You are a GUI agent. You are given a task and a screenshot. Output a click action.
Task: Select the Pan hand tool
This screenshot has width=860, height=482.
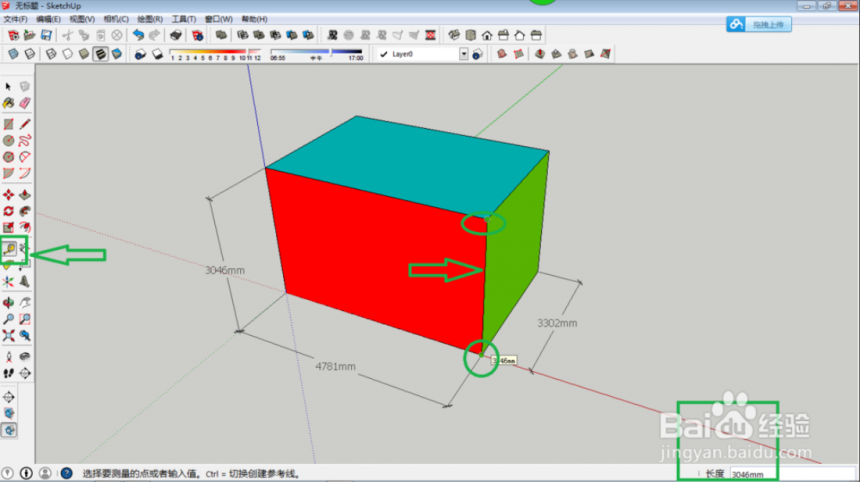[25, 303]
